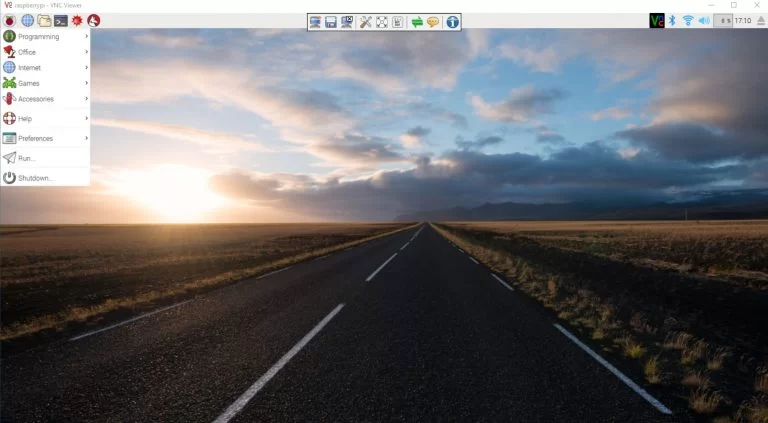Open the file transfer green arrows icon

click(417, 21)
